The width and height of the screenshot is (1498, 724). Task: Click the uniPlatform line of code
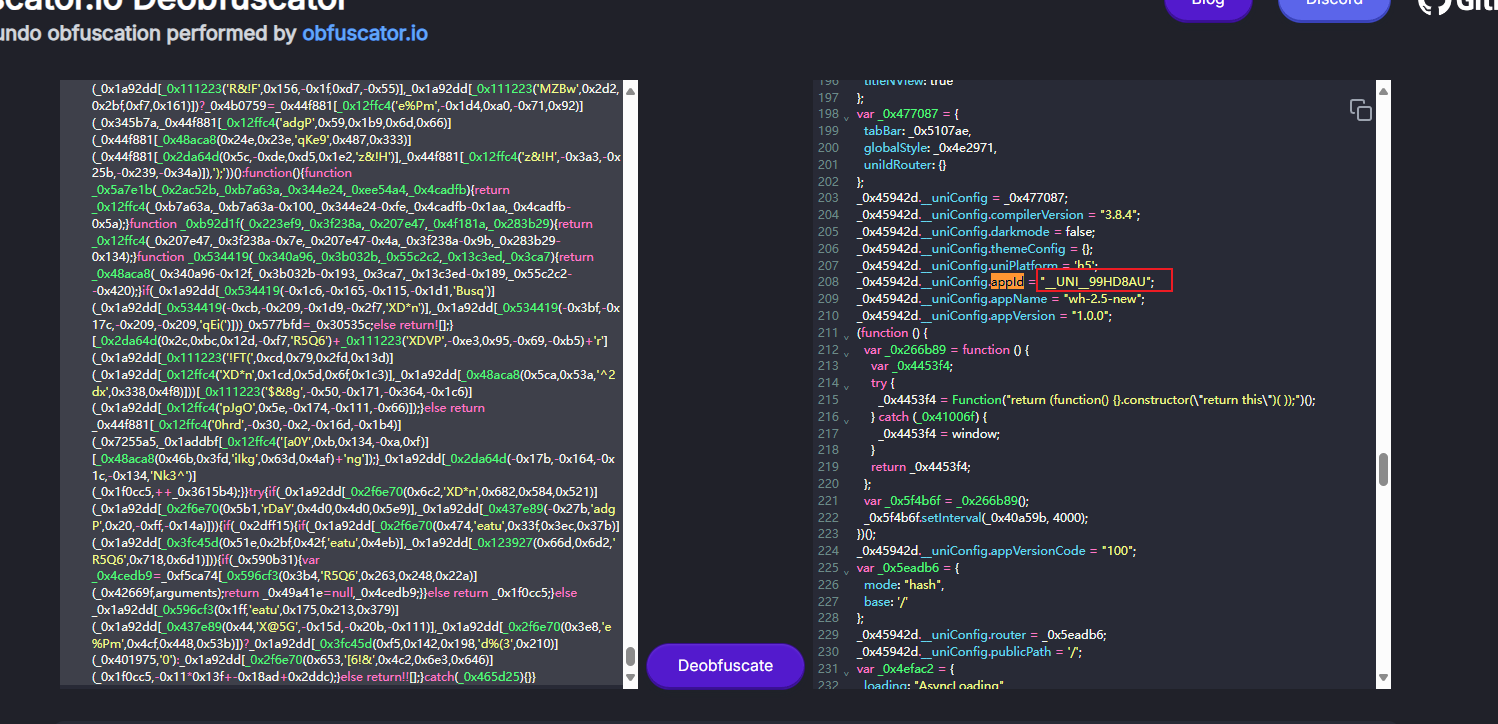click(x=977, y=266)
